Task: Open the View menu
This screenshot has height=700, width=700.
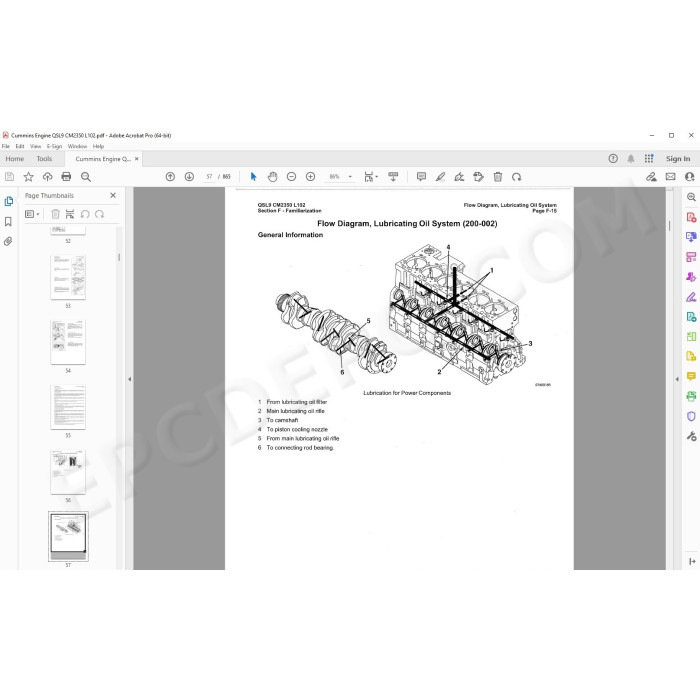Action: tap(35, 146)
